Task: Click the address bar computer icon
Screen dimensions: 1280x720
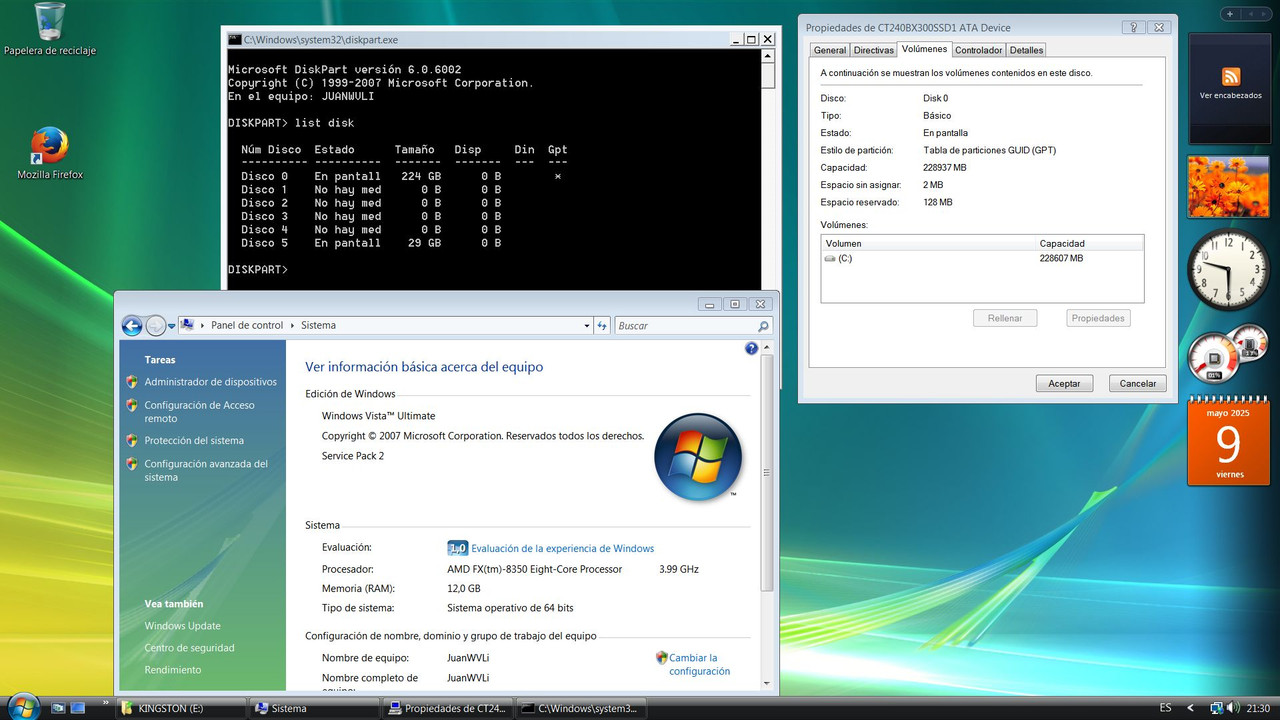Action: click(188, 325)
